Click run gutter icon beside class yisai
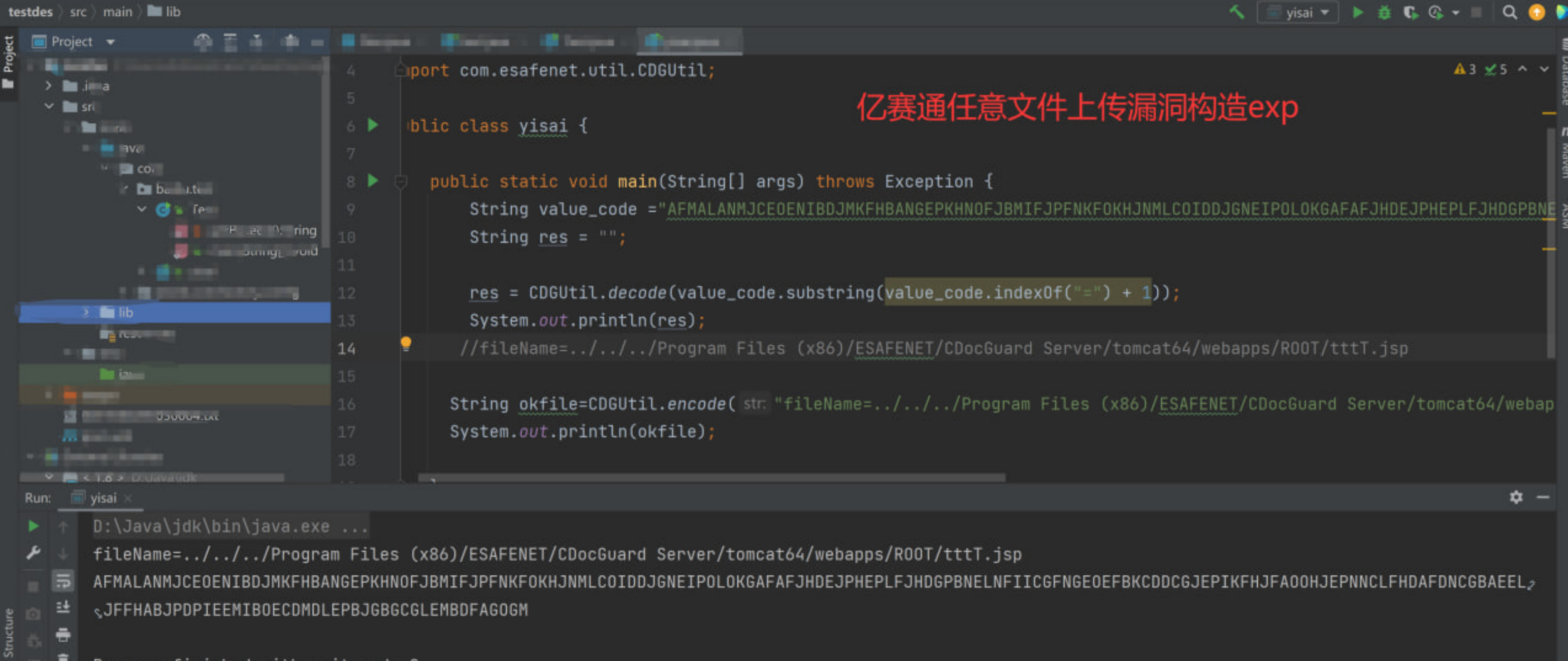This screenshot has height=661, width=1568. [x=372, y=126]
